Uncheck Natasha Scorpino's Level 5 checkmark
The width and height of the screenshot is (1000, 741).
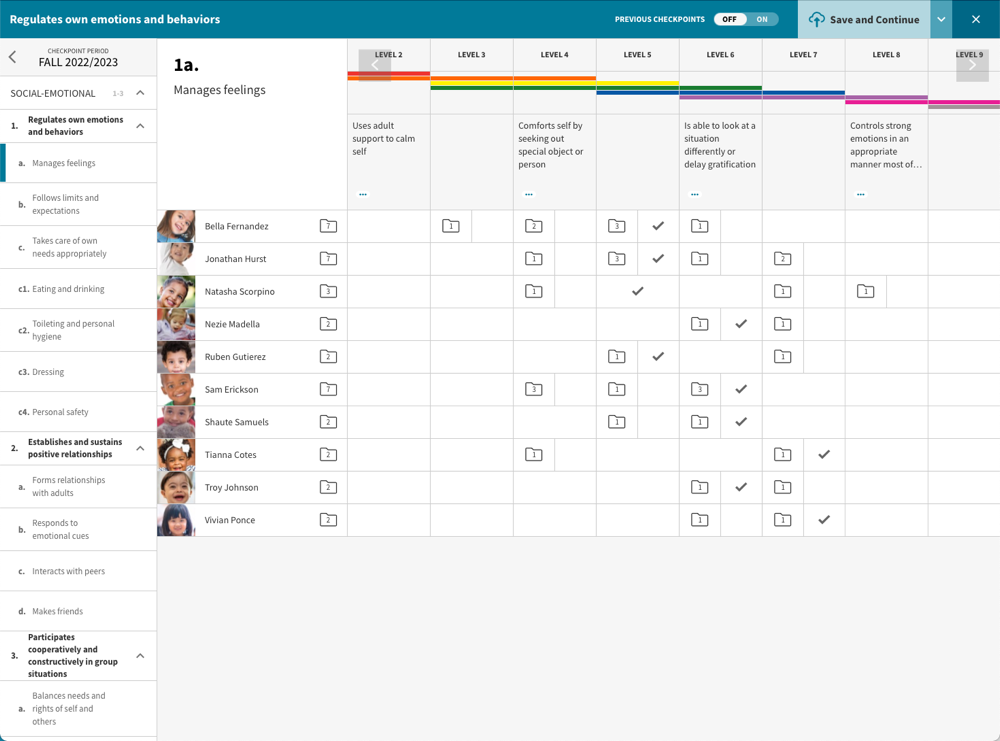[x=637, y=292]
